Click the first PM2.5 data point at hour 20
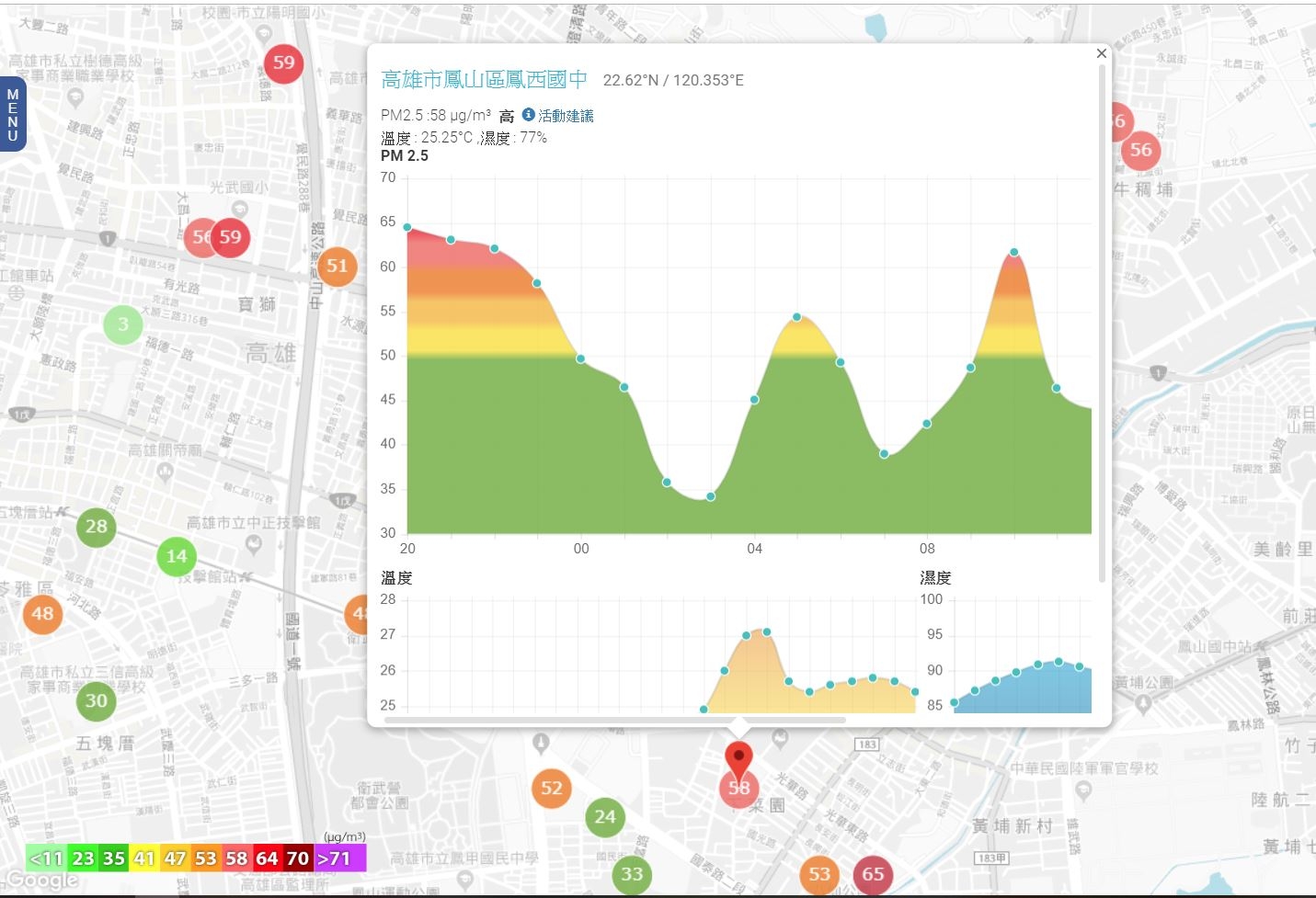1316x898 pixels. coord(407,227)
